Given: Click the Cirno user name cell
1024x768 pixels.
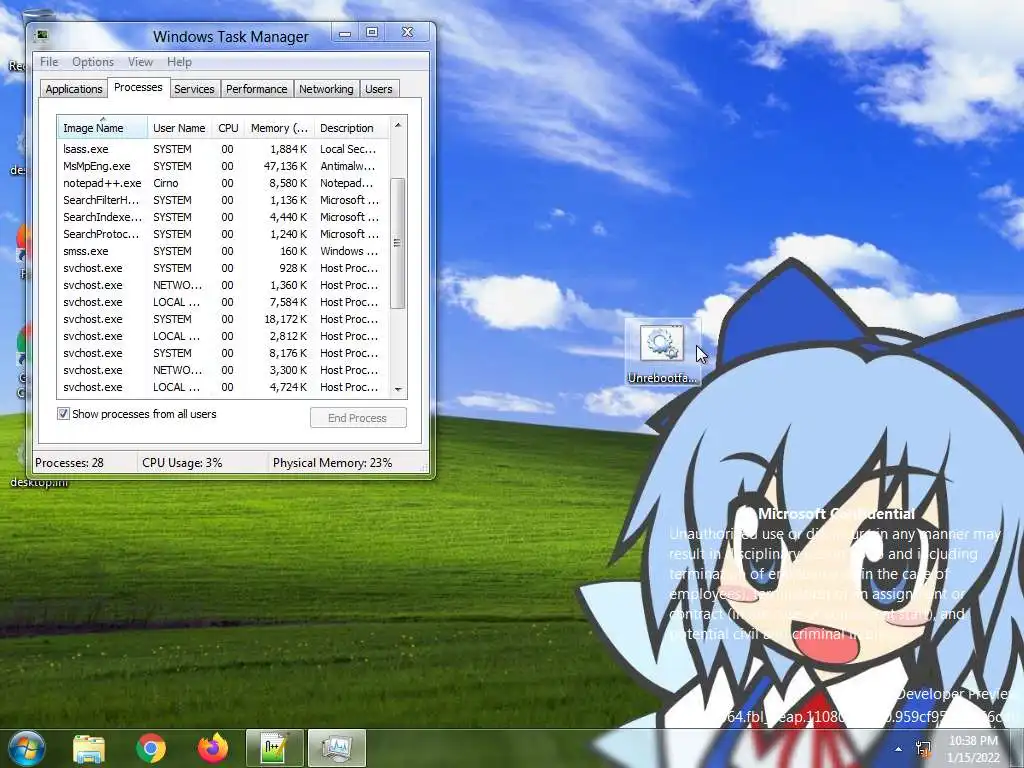Looking at the screenshot, I should coord(166,183).
